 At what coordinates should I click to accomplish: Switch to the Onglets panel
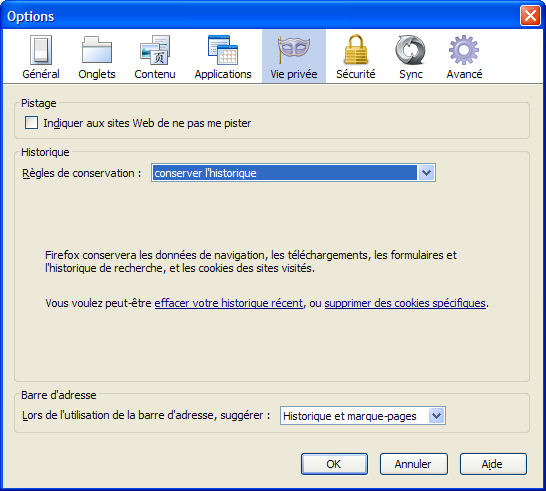tap(97, 57)
